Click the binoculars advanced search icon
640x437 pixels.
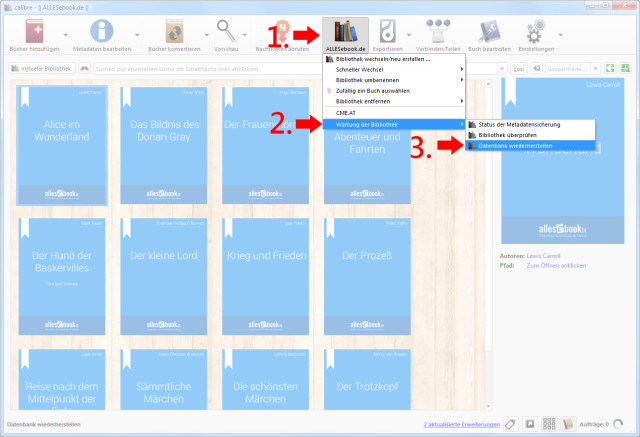tap(84, 69)
